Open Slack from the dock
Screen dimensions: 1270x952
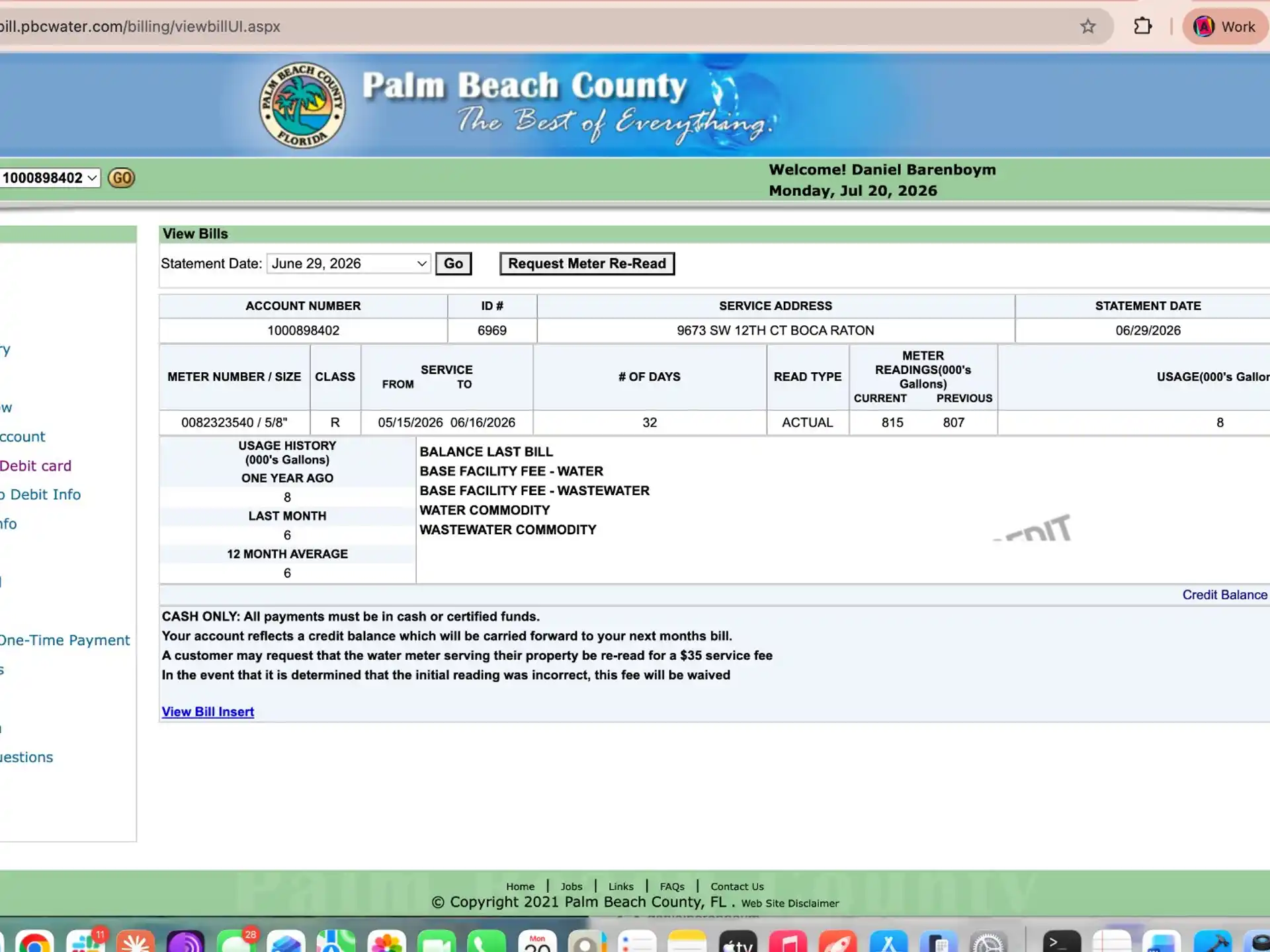85,941
